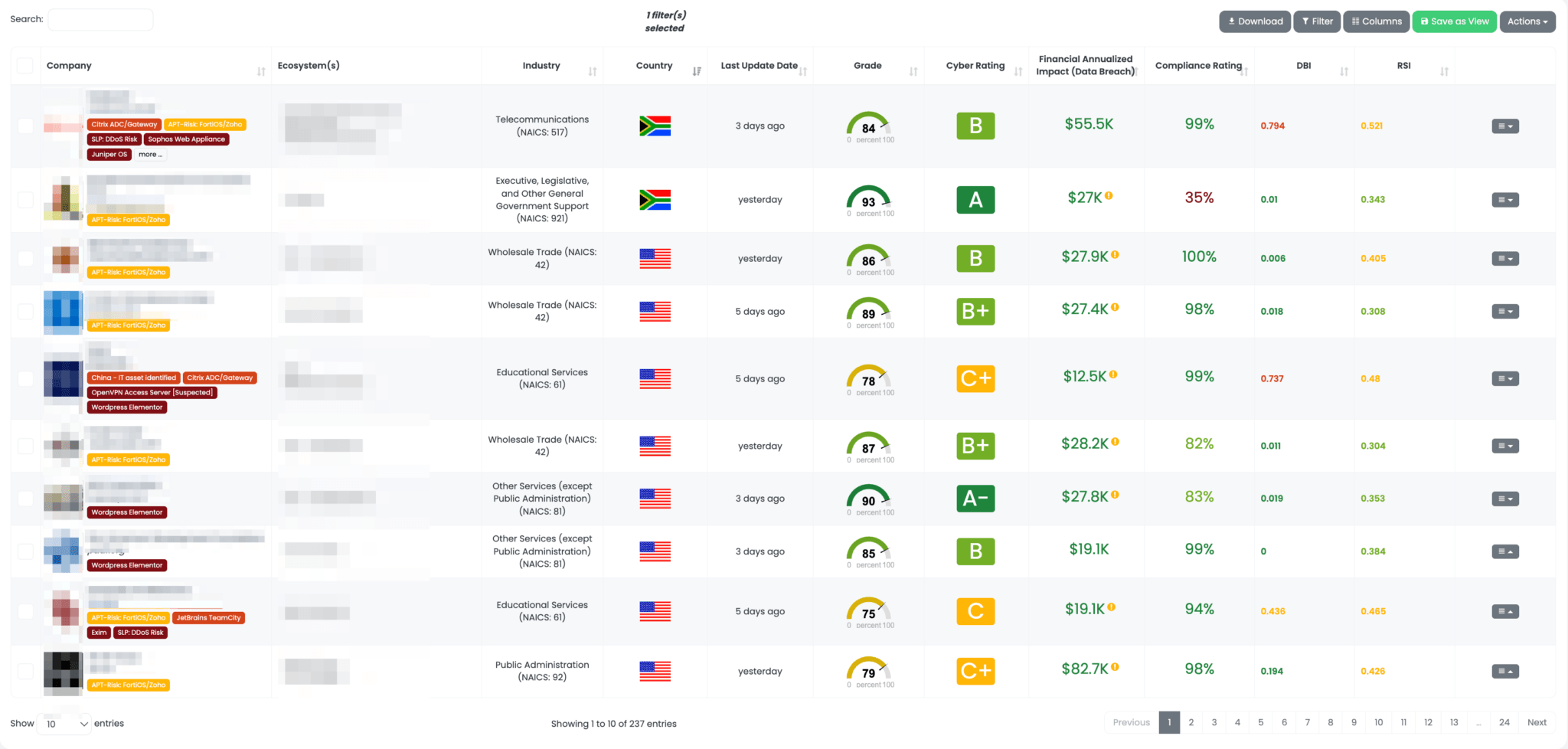The width and height of the screenshot is (1568, 749).
Task: Click the Grade column sort icon
Action: click(x=913, y=71)
